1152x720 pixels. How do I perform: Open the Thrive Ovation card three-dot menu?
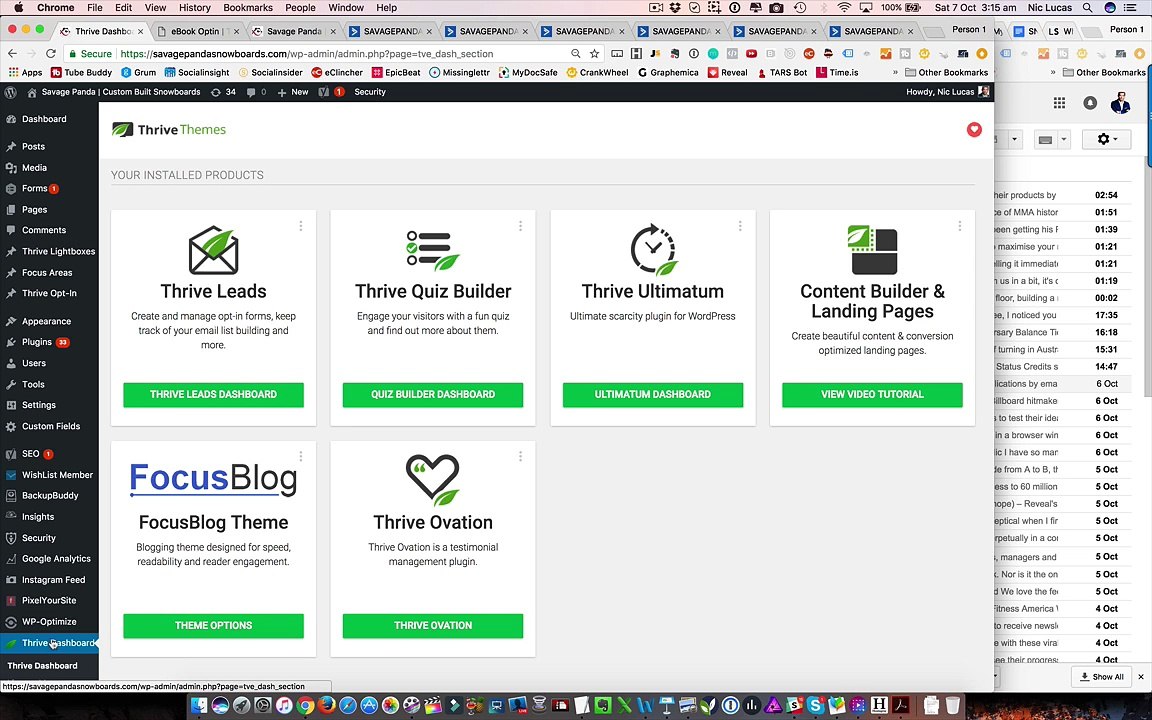coord(520,456)
